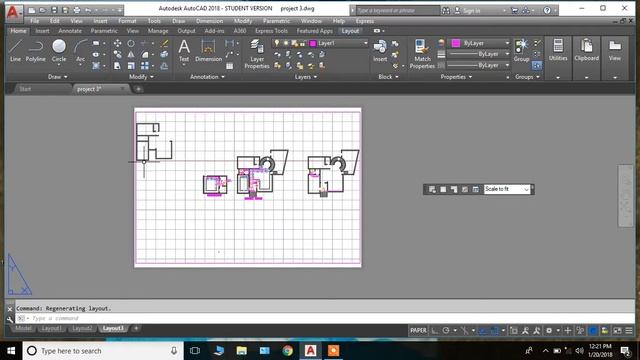This screenshot has width=640, height=360.
Task: Toggle layer on/off lightbulb in Layers panel
Action: 277,43
